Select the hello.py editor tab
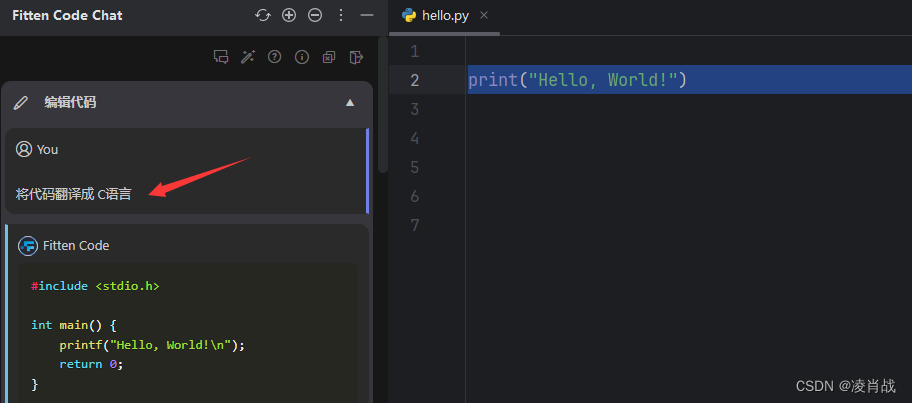This screenshot has width=912, height=403. click(x=444, y=16)
